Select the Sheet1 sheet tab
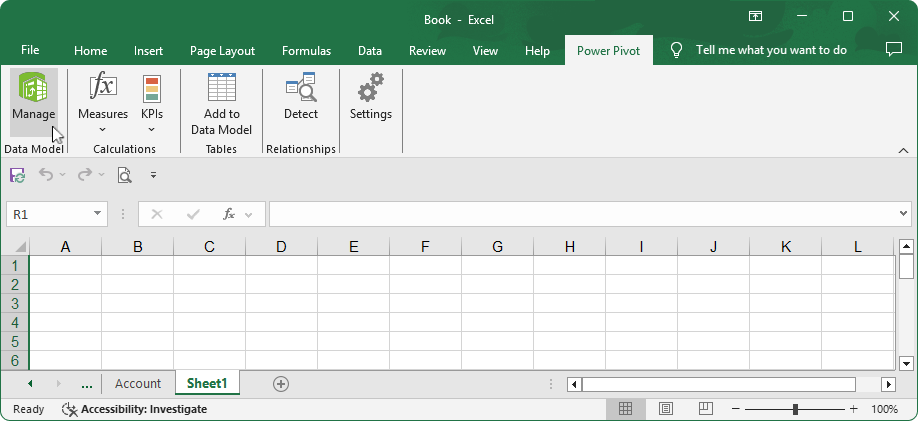Viewport: 918px width, 421px height. (x=207, y=384)
